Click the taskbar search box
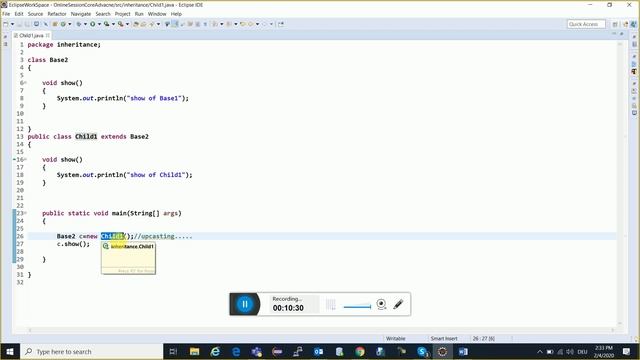640x360 pixels. 91,351
